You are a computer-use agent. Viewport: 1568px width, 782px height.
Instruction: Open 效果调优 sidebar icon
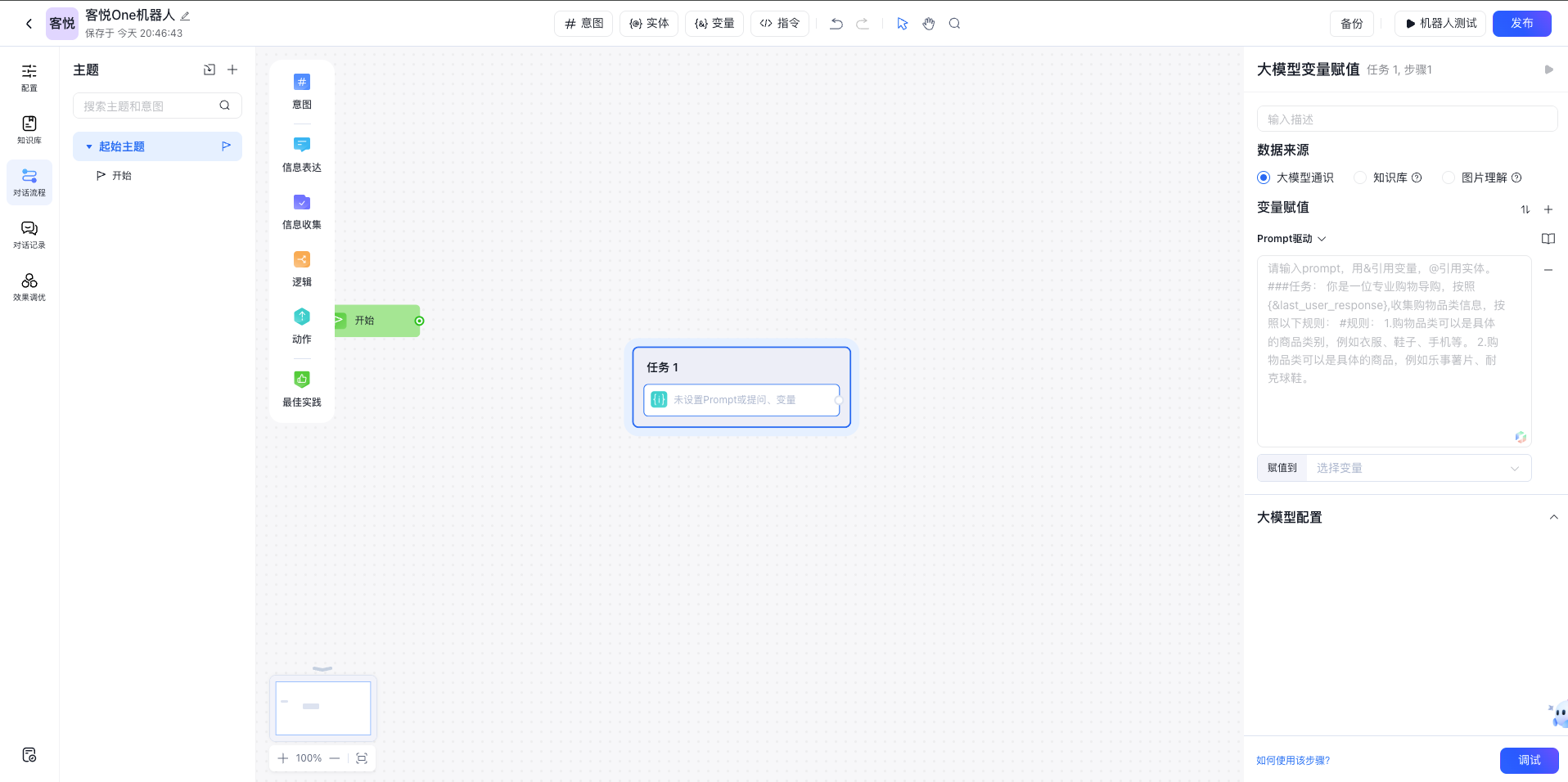pyautogui.click(x=29, y=286)
